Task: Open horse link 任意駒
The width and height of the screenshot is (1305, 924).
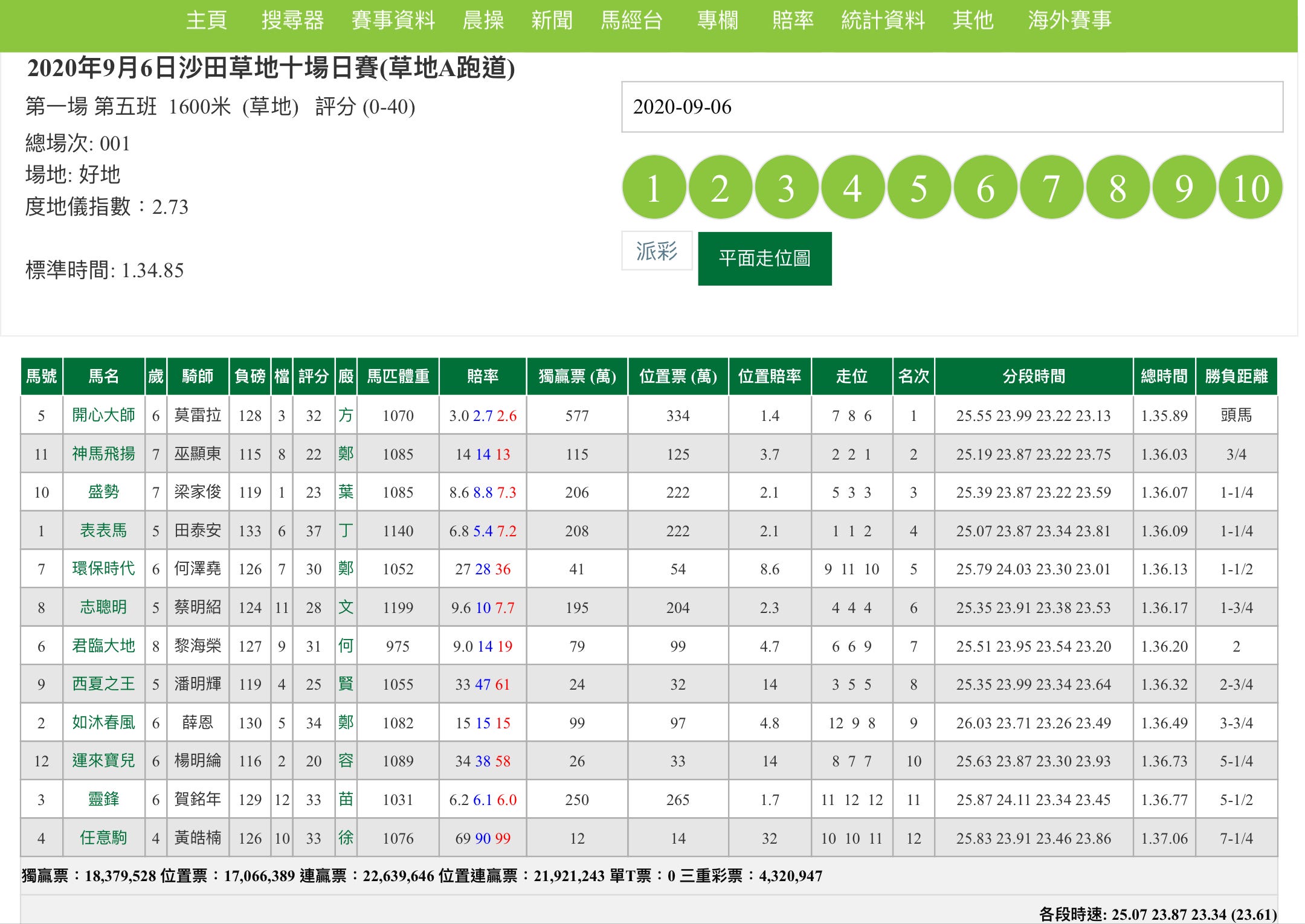Action: coord(103,838)
